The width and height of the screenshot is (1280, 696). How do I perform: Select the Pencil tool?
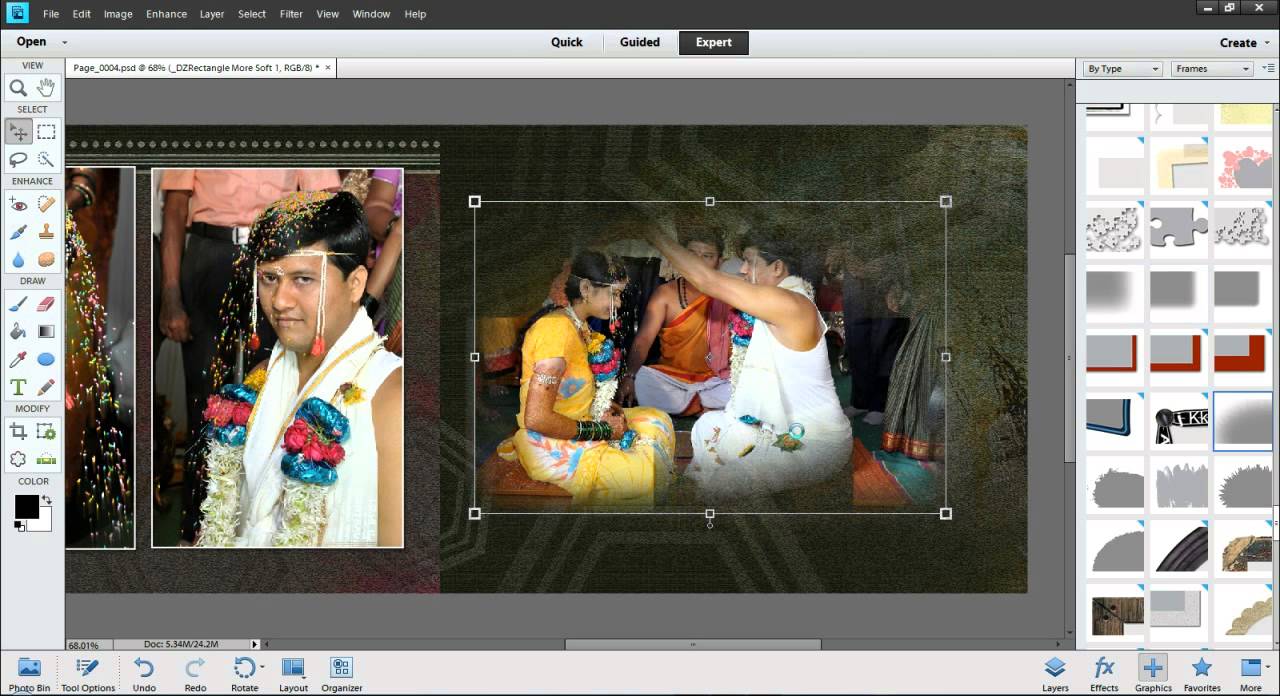click(46, 387)
